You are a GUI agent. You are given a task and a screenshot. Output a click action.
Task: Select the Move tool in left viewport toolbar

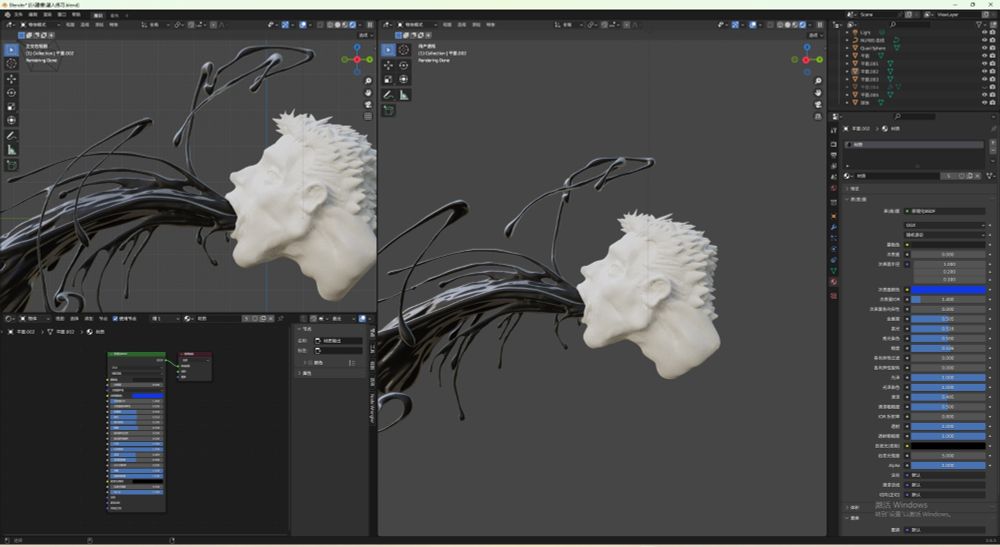point(12,78)
